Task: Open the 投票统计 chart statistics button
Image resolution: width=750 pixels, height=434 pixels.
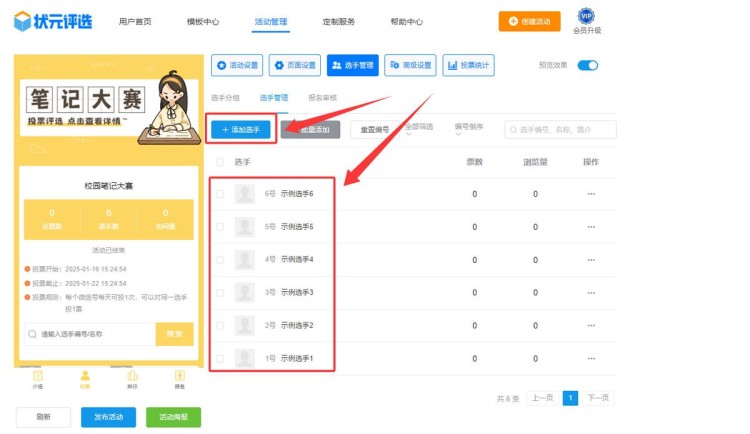Action: pyautogui.click(x=468, y=66)
